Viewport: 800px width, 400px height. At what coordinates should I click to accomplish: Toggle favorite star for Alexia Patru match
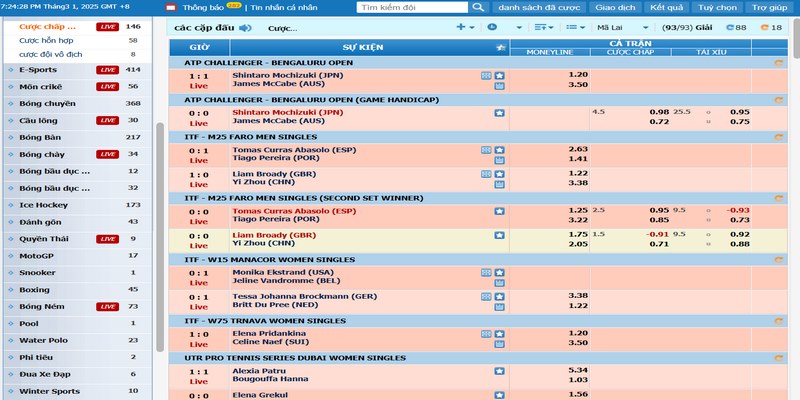500,370
